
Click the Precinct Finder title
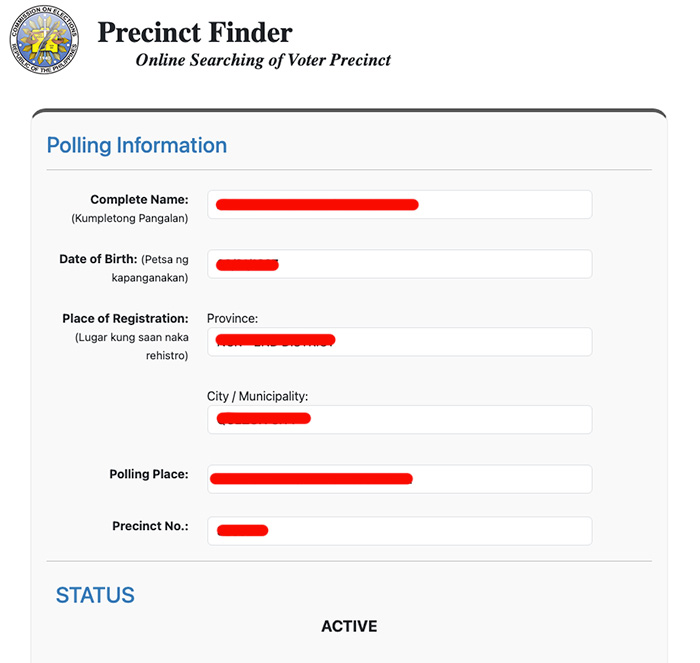point(195,32)
